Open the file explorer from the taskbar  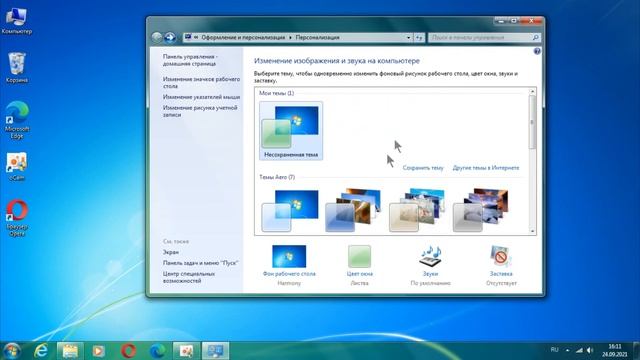tap(70, 351)
